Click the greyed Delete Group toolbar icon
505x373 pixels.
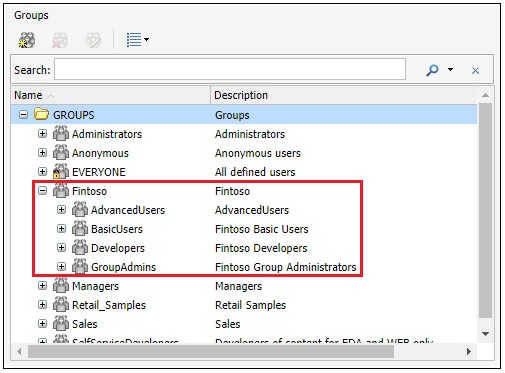(60, 40)
